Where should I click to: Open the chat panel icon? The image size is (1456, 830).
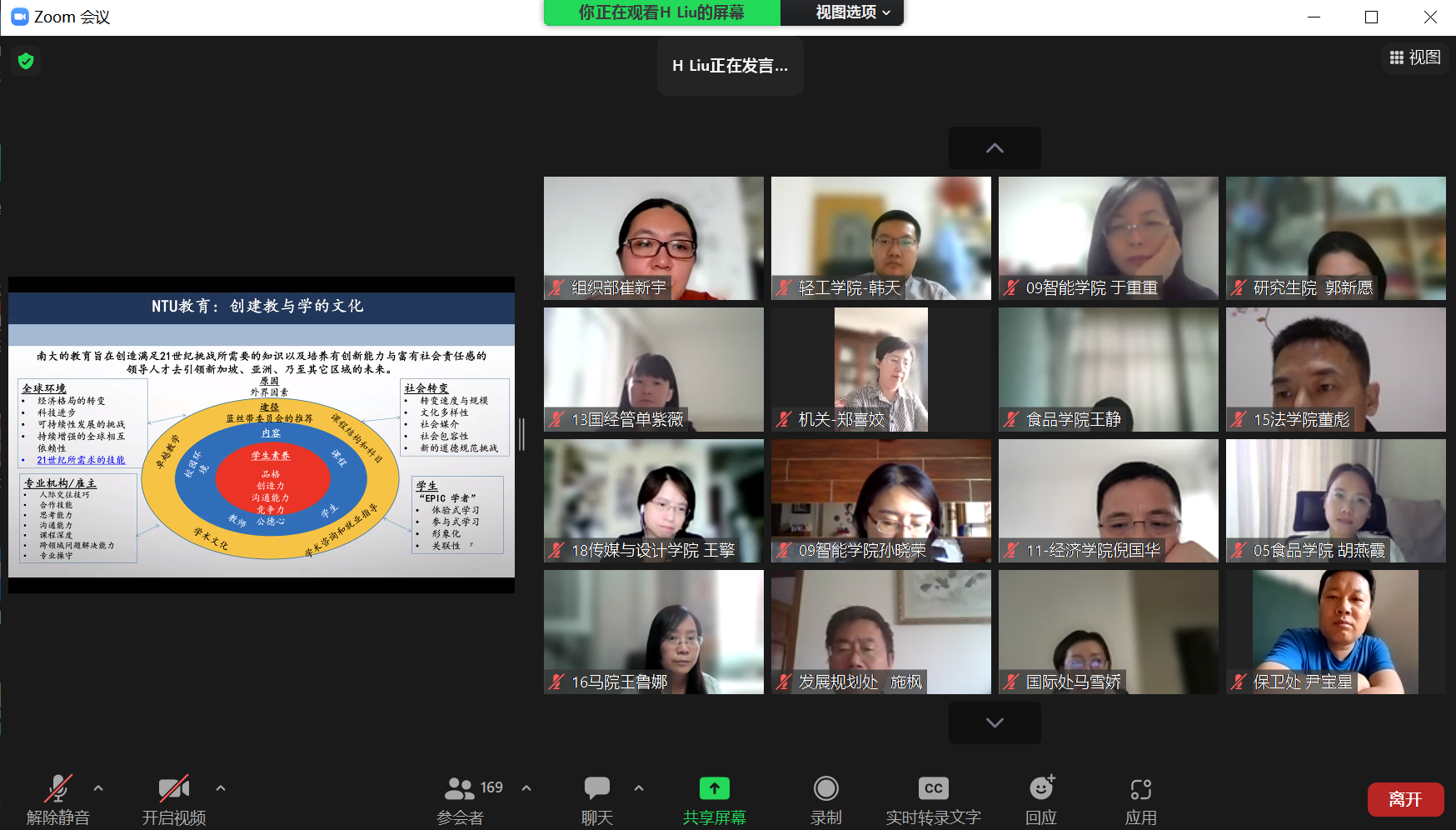click(x=596, y=788)
